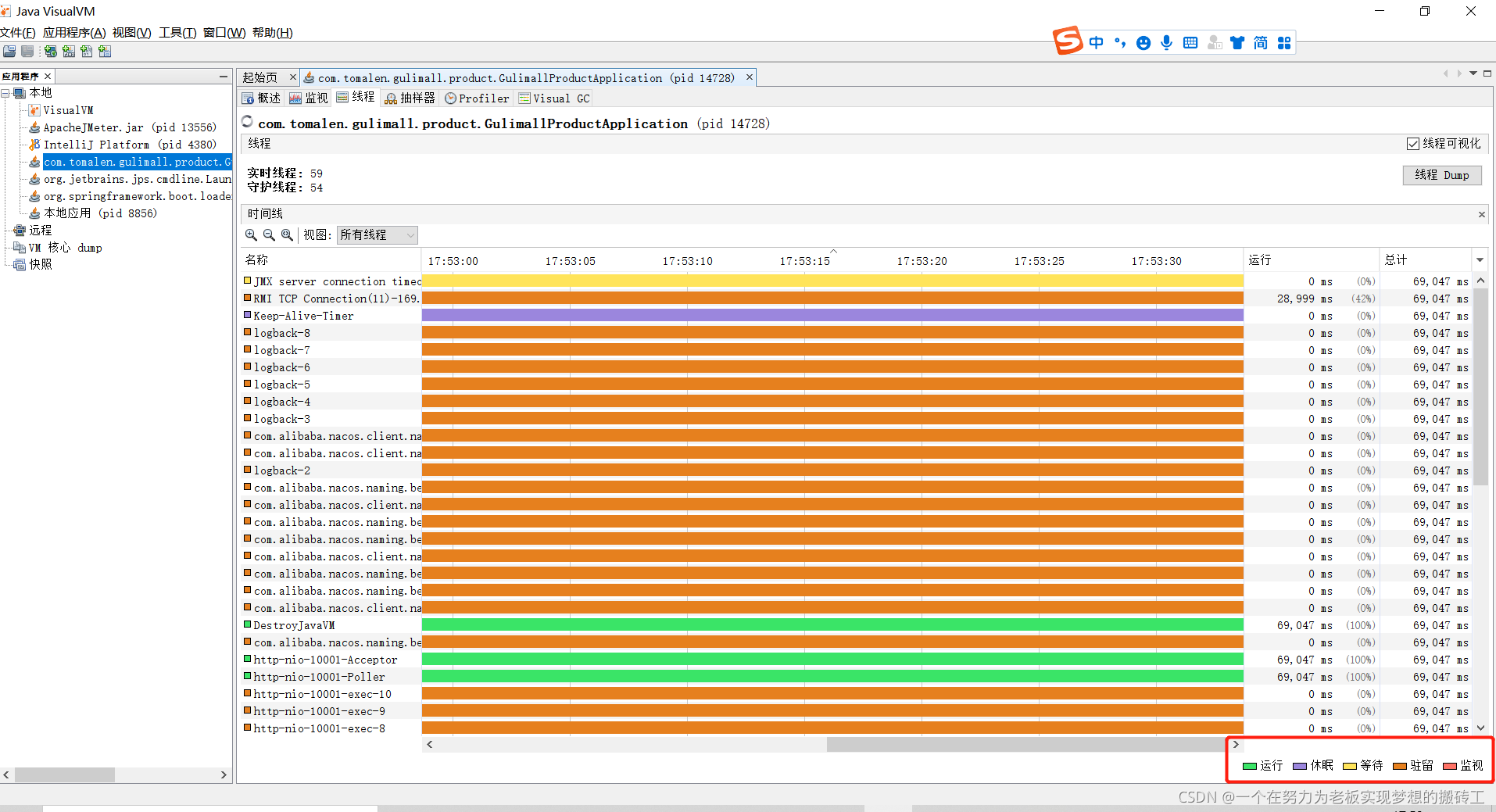Select 本地应用 (pid 8856) node
Viewport: 1496px width, 812px height.
coord(100,213)
